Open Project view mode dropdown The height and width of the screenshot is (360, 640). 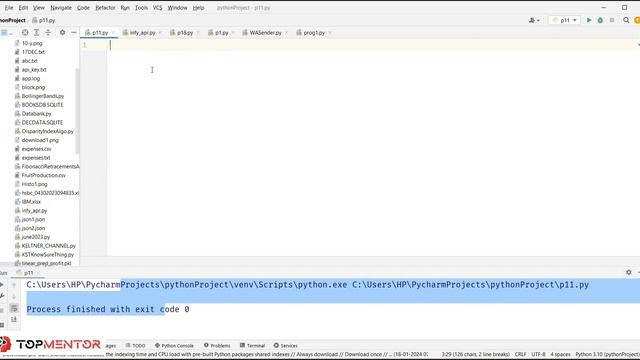6,32
